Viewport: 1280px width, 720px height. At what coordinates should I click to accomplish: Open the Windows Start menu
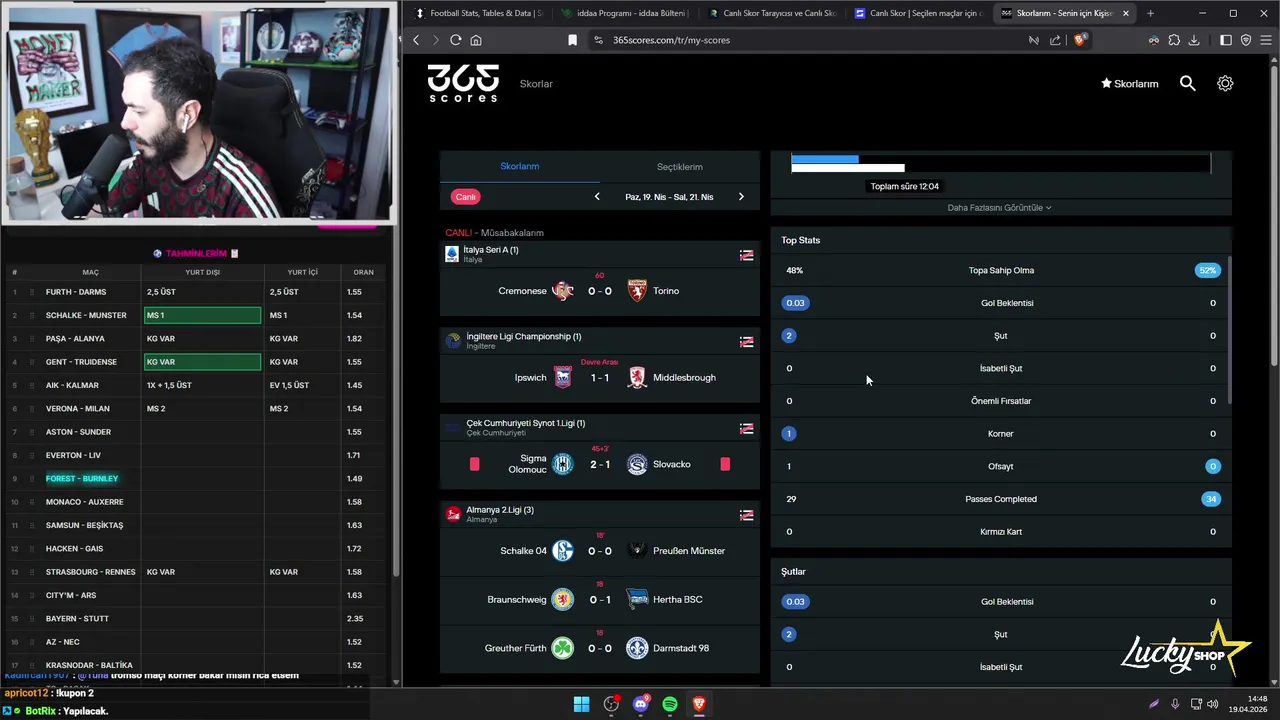tap(581, 704)
